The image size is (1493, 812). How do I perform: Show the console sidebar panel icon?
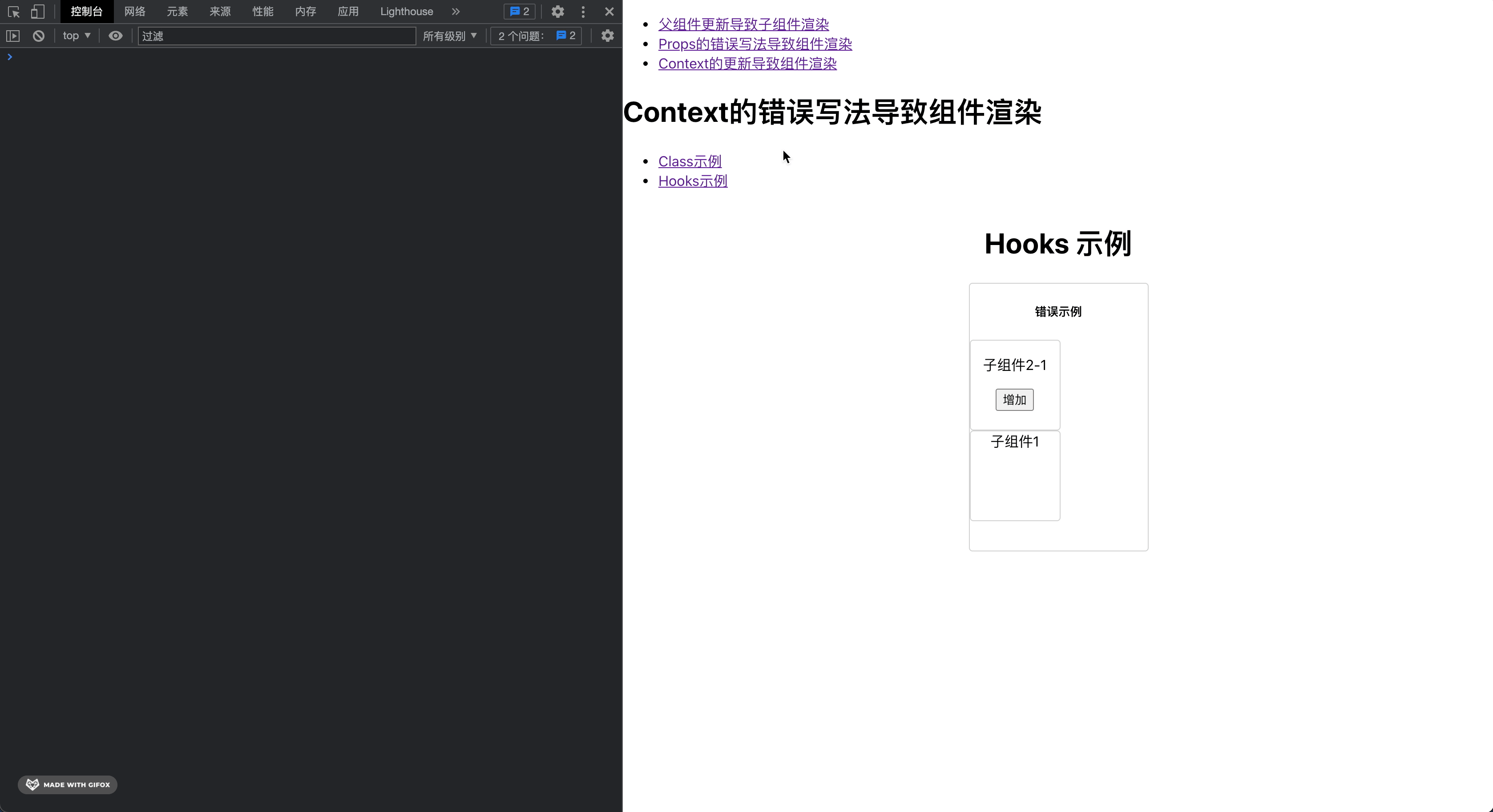(13, 36)
